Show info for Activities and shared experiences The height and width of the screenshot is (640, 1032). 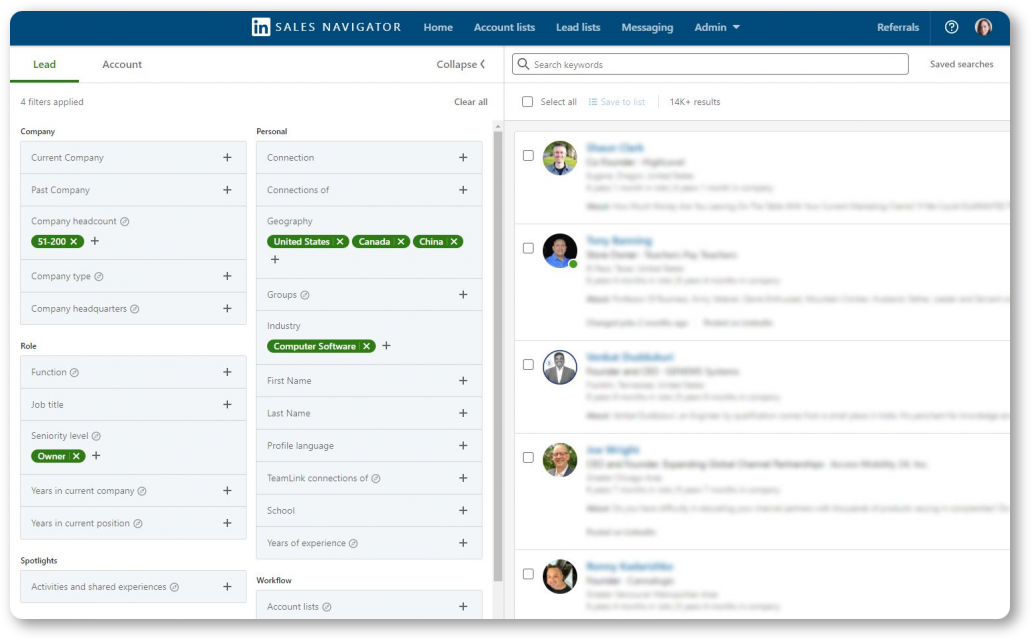tap(174, 587)
